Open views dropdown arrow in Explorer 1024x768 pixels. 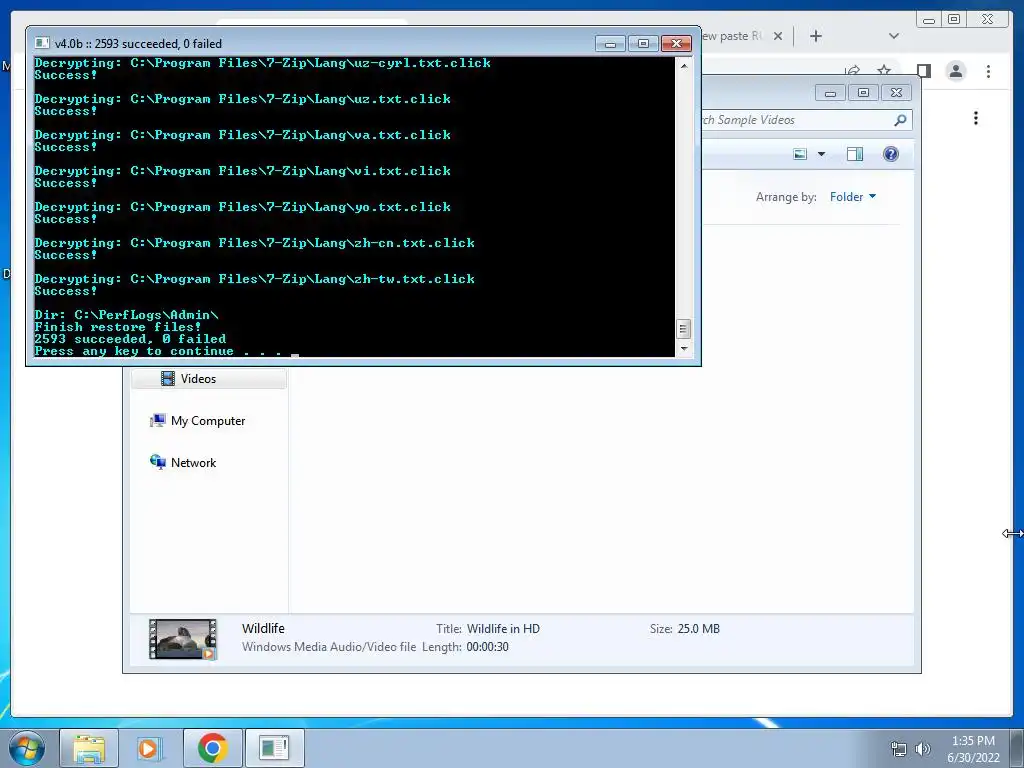(822, 154)
